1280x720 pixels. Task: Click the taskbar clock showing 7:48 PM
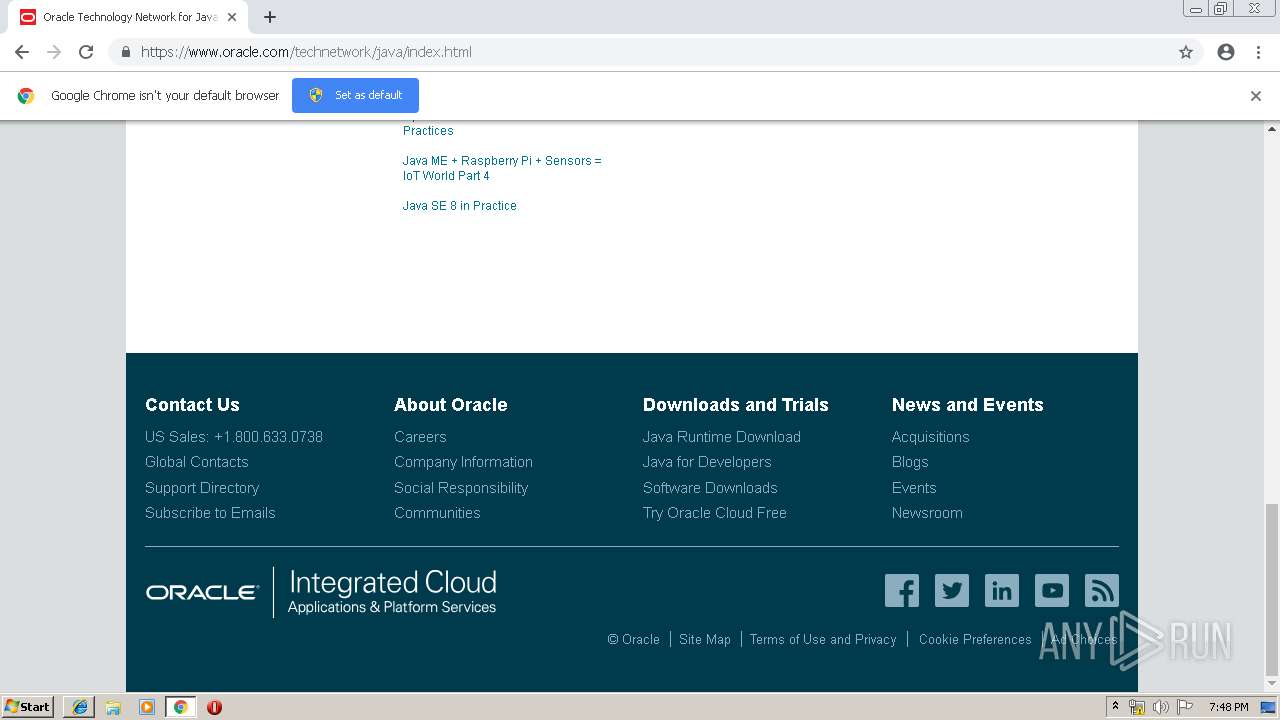pos(1228,707)
